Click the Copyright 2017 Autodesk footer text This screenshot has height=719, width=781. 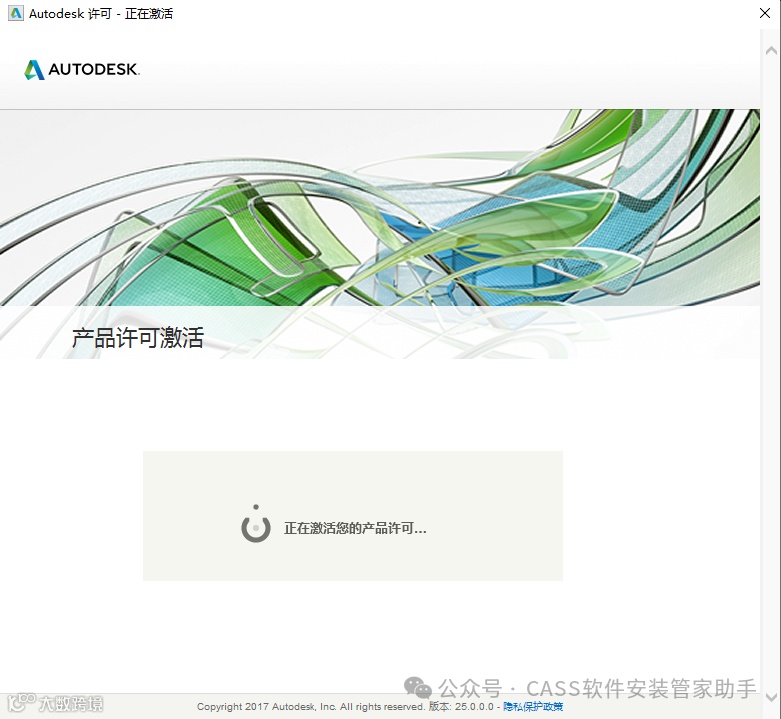[310, 707]
